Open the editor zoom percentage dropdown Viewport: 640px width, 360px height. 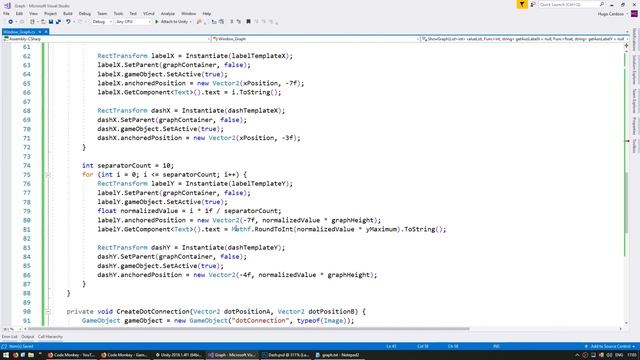coord(11,329)
